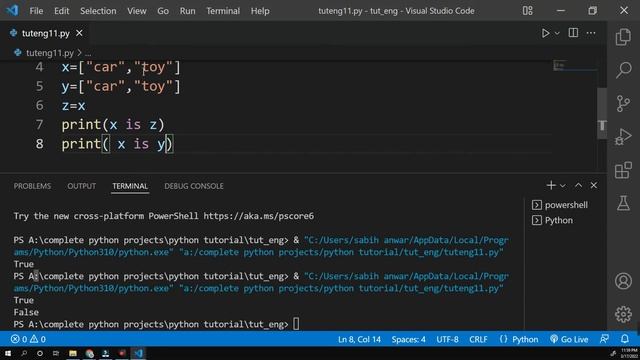Open Windows taskbar search
This screenshot has height=360, width=640.
[x=24, y=353]
